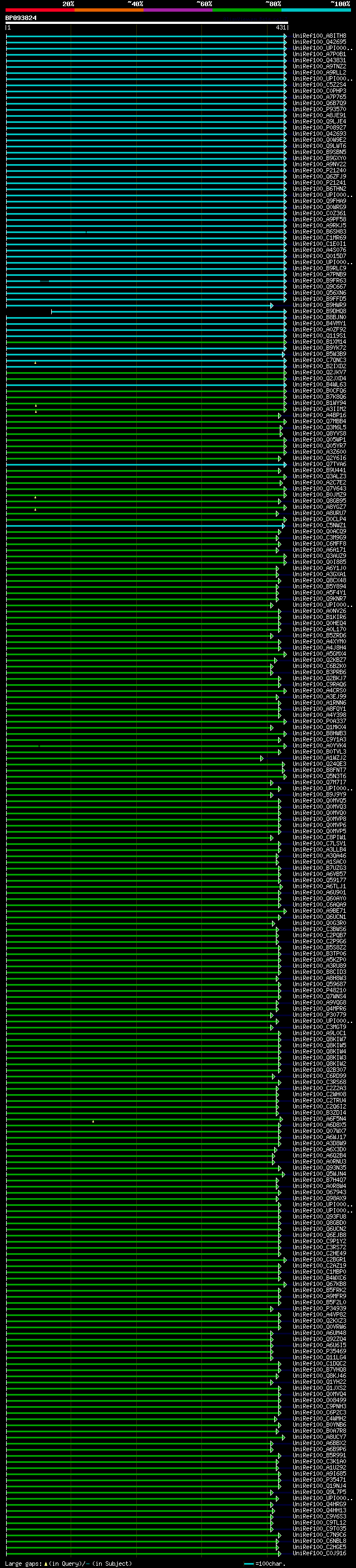This screenshot has height=1568, width=356.
Task: Select the UniRef100_A9RKJ5 label
Action: tap(319, 226)
